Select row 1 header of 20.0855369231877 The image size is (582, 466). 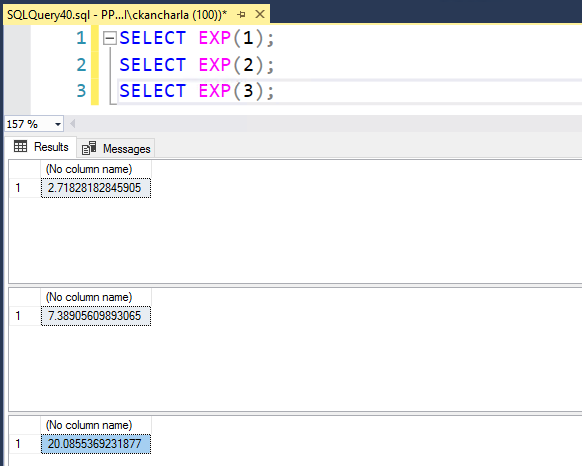tap(24, 444)
